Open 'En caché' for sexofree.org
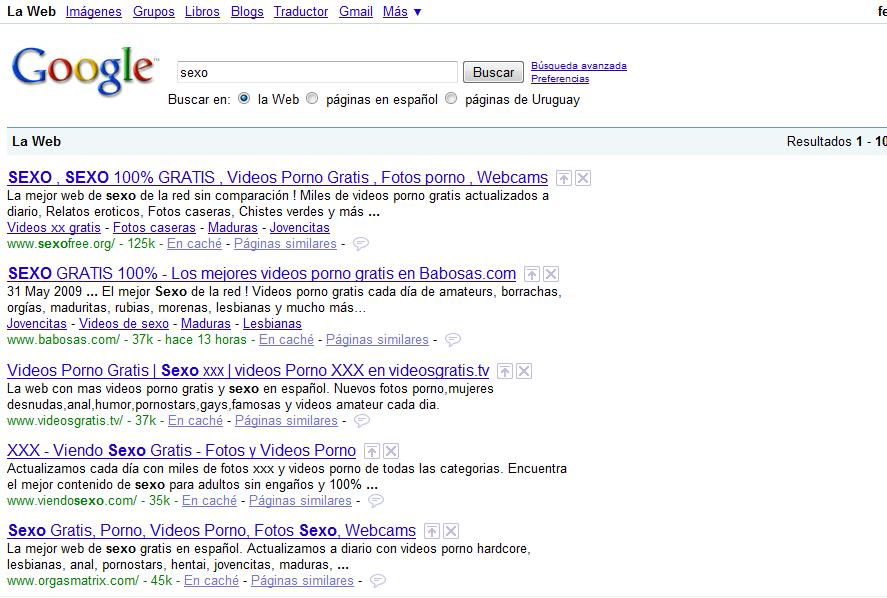This screenshot has width=887, height=598. click(x=195, y=244)
